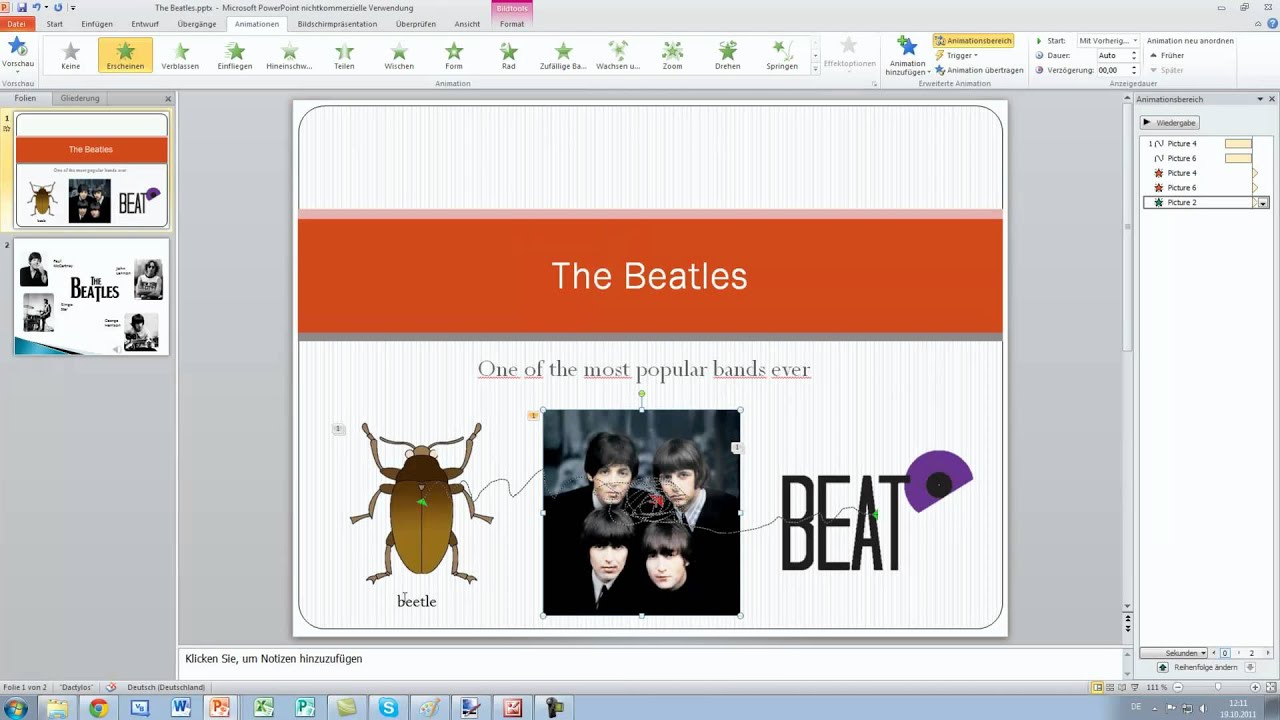Open the Ansicht ribbon tab

[x=467, y=24]
